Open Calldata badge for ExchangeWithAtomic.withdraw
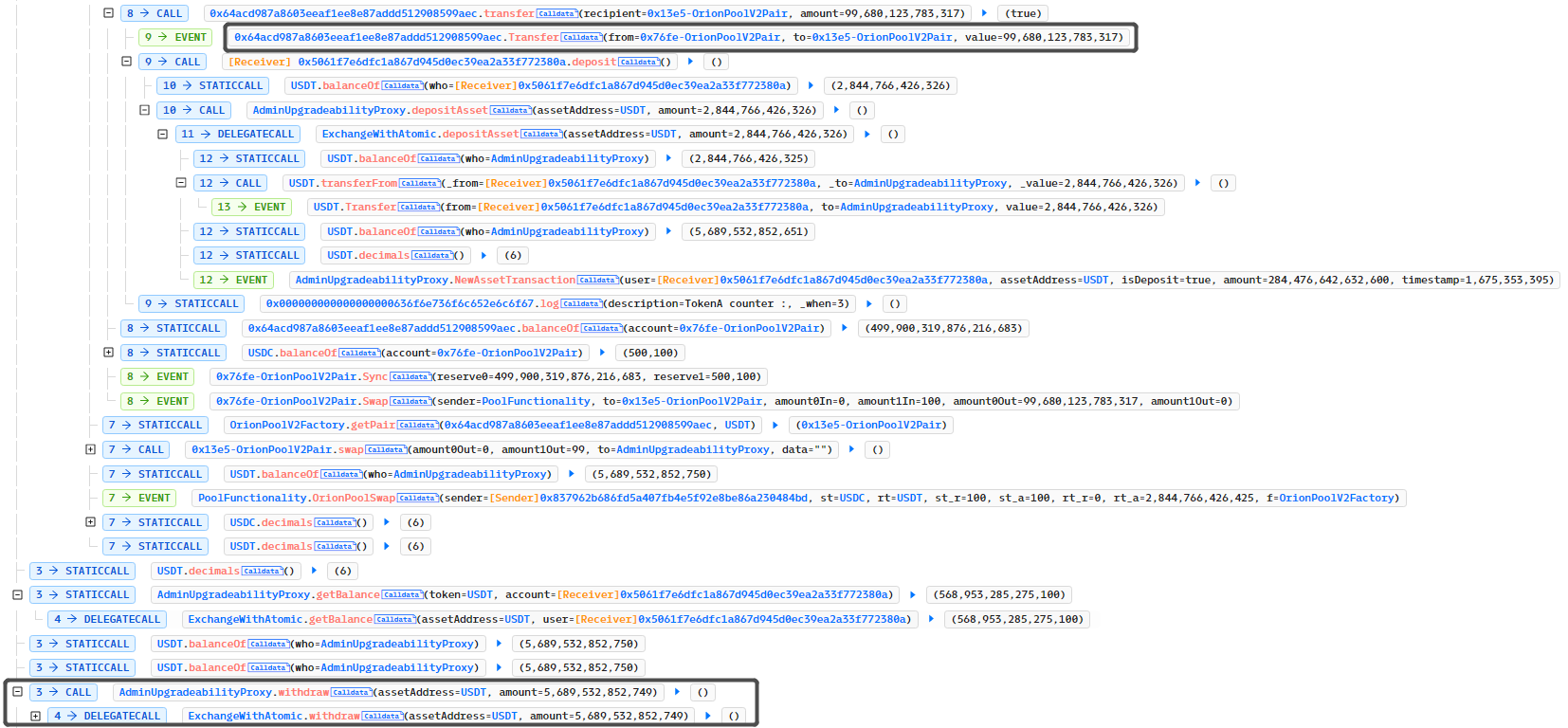This screenshot has width=1568, height=728. click(381, 717)
